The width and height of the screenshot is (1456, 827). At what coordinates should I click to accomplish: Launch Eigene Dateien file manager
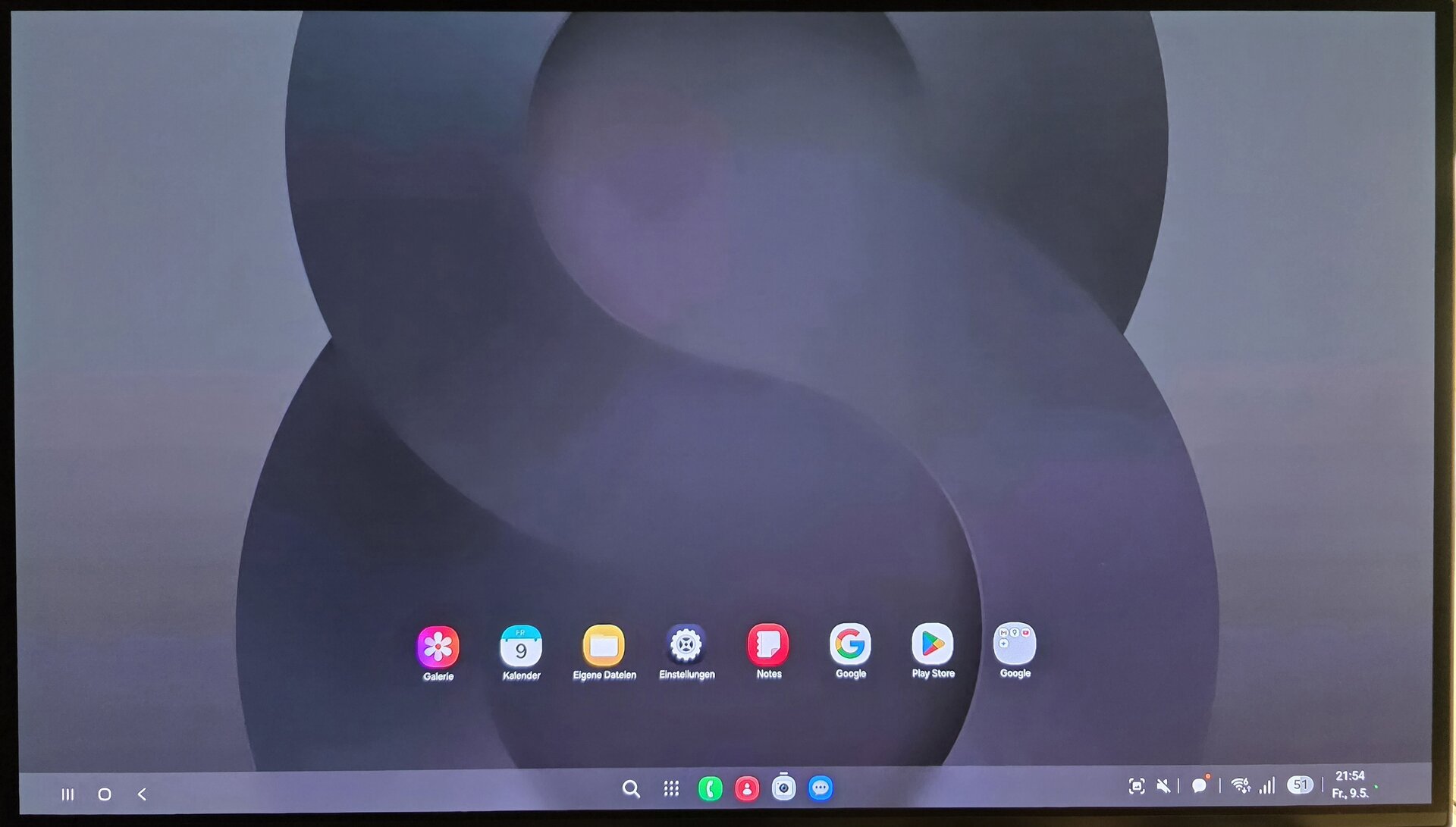[604, 646]
